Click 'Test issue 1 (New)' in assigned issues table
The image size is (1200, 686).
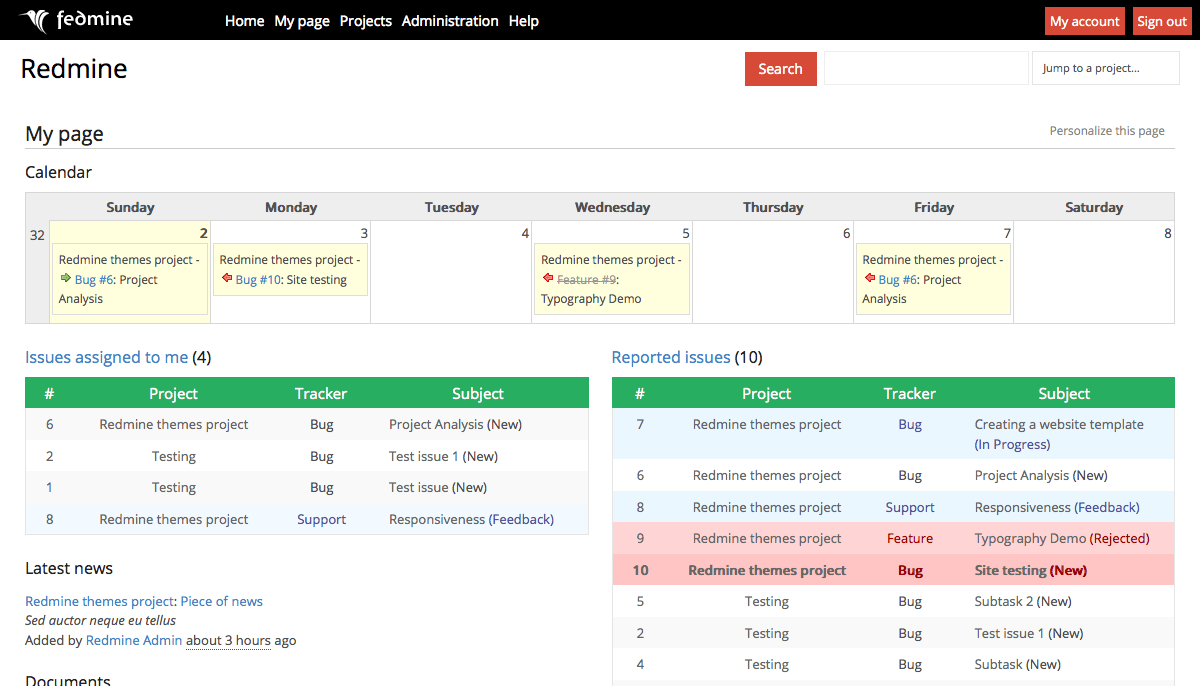(443, 456)
